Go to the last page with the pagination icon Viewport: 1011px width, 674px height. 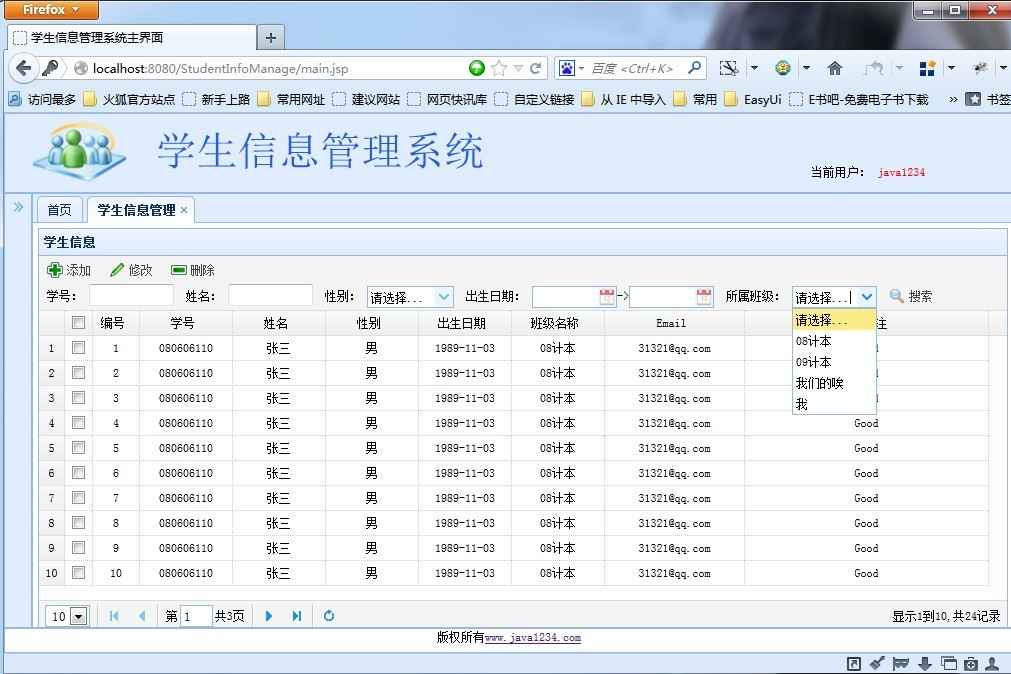tap(297, 616)
